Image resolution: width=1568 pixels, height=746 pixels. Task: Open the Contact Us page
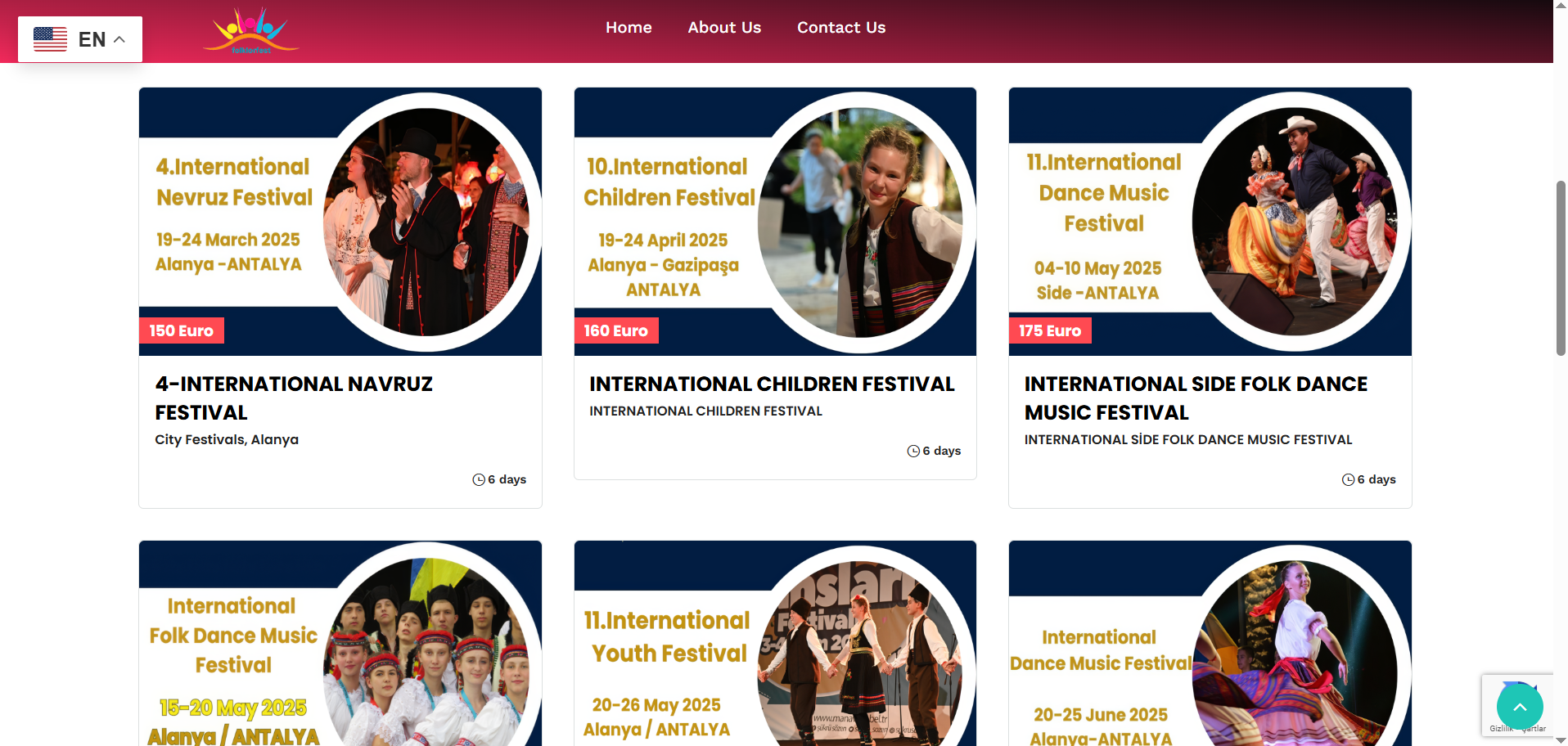[841, 27]
